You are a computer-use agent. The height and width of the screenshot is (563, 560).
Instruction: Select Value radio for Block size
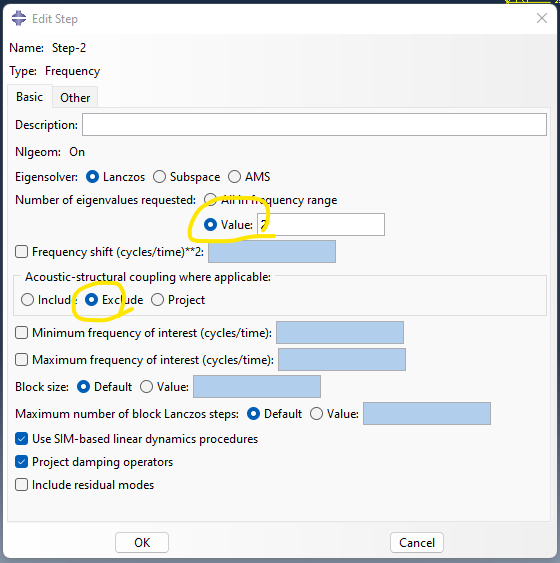[x=146, y=387]
